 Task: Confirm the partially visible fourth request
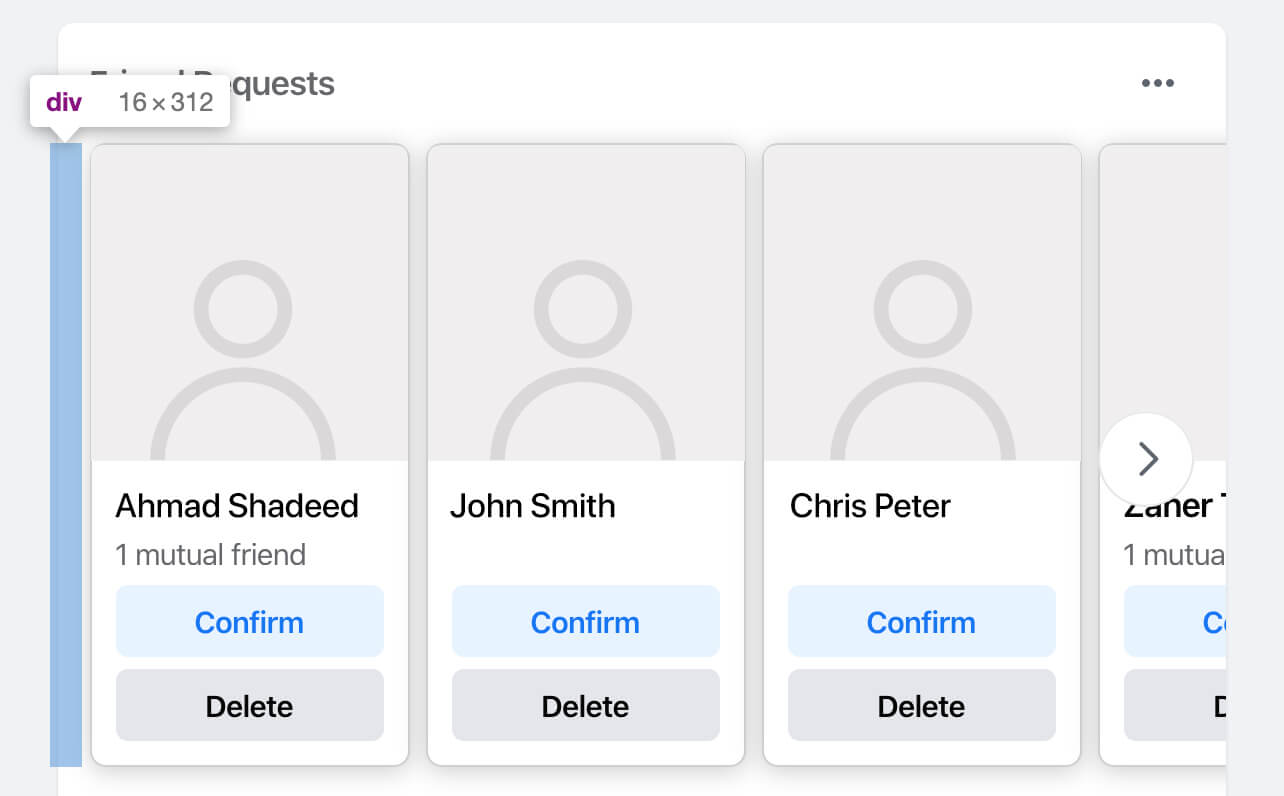(1176, 622)
